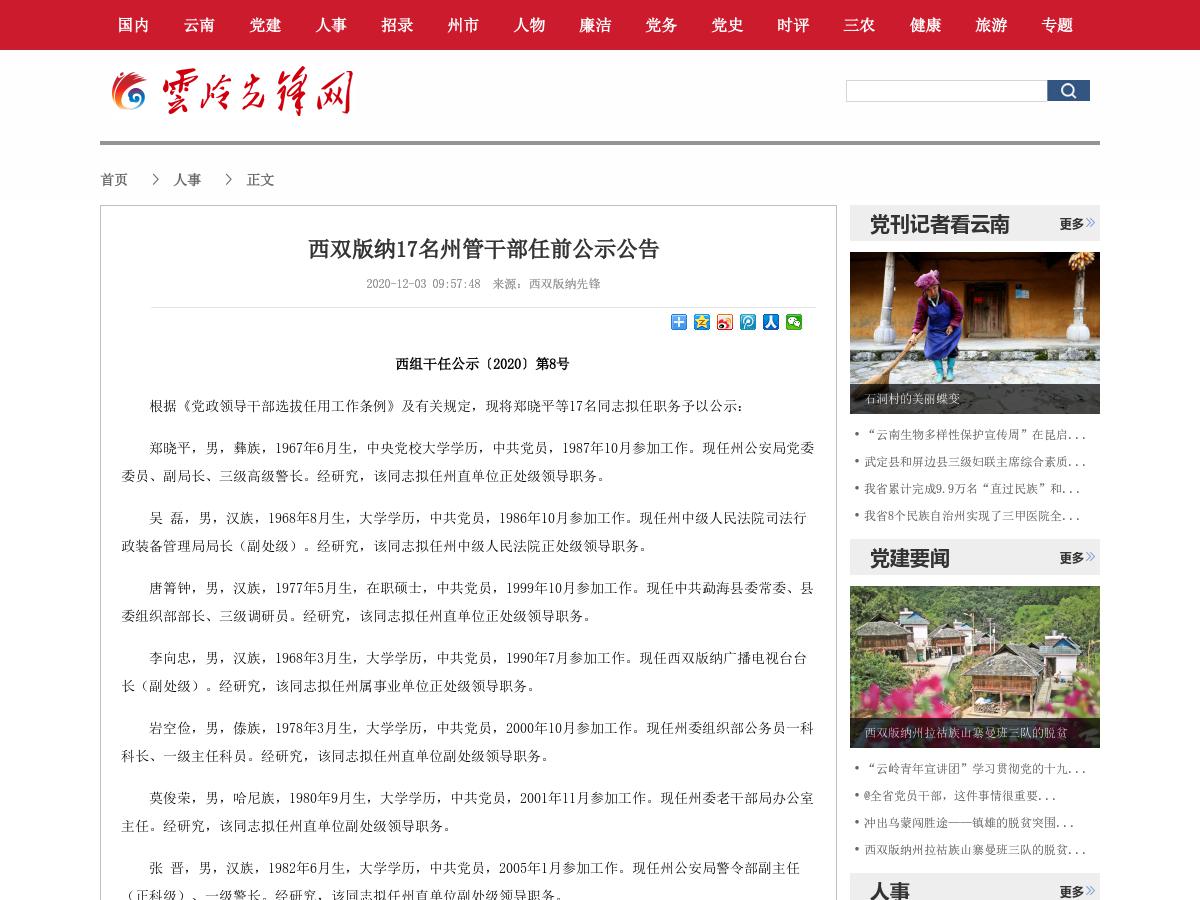Share article to Renren
The image size is (1200, 900).
coord(770,322)
